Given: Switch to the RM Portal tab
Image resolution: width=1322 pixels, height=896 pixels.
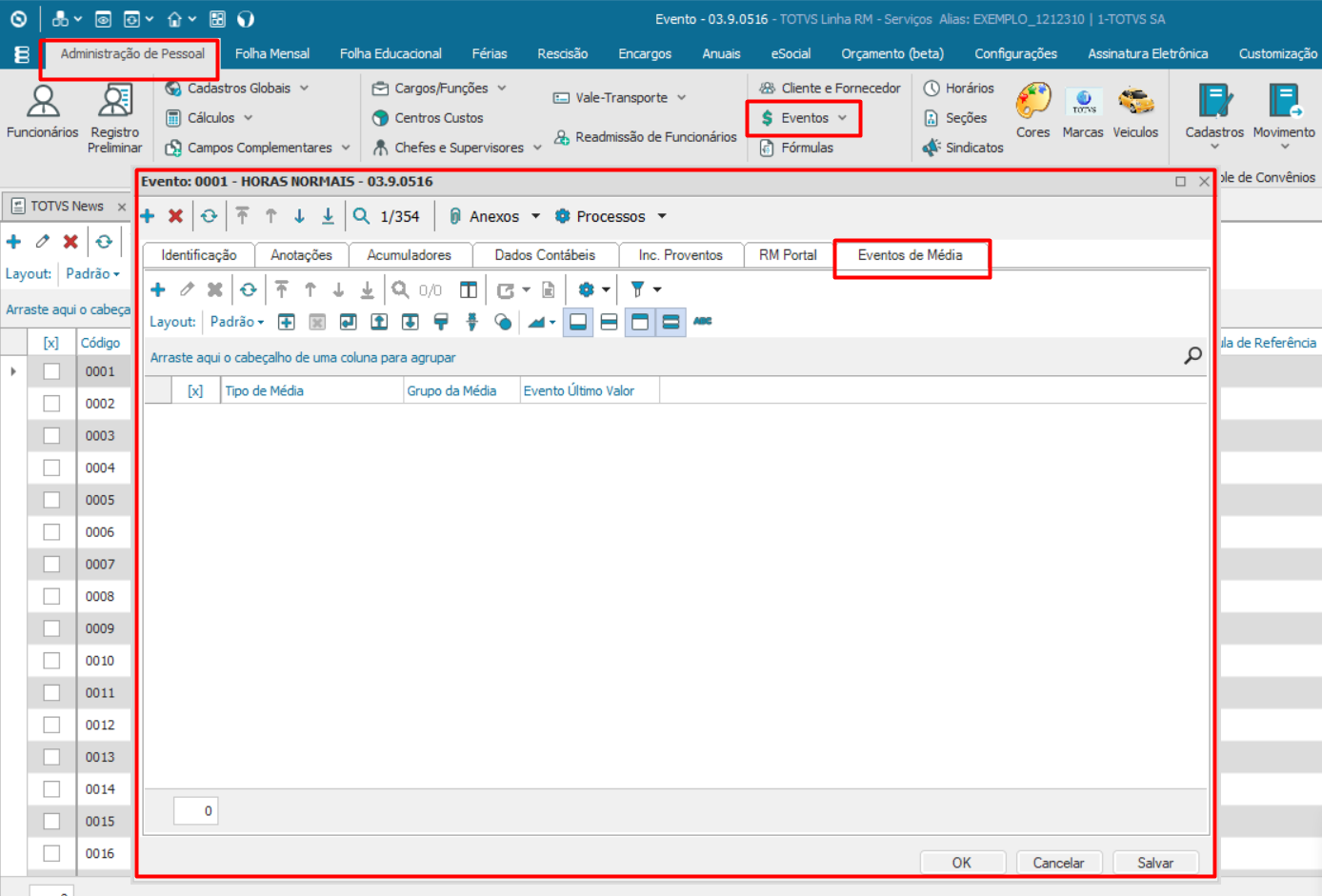Looking at the screenshot, I should point(788,255).
